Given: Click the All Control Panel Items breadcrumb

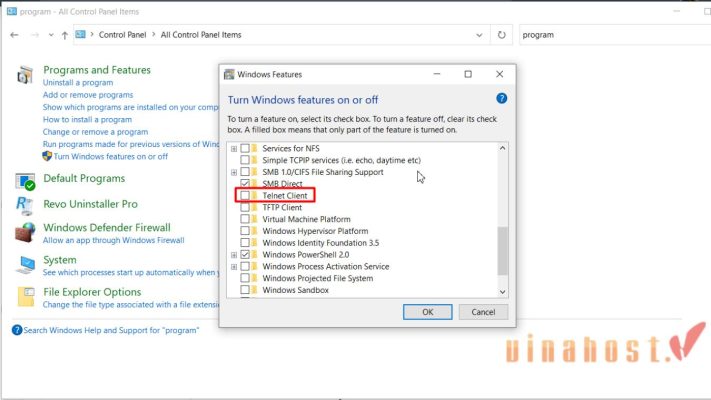Looking at the screenshot, I should [x=201, y=35].
